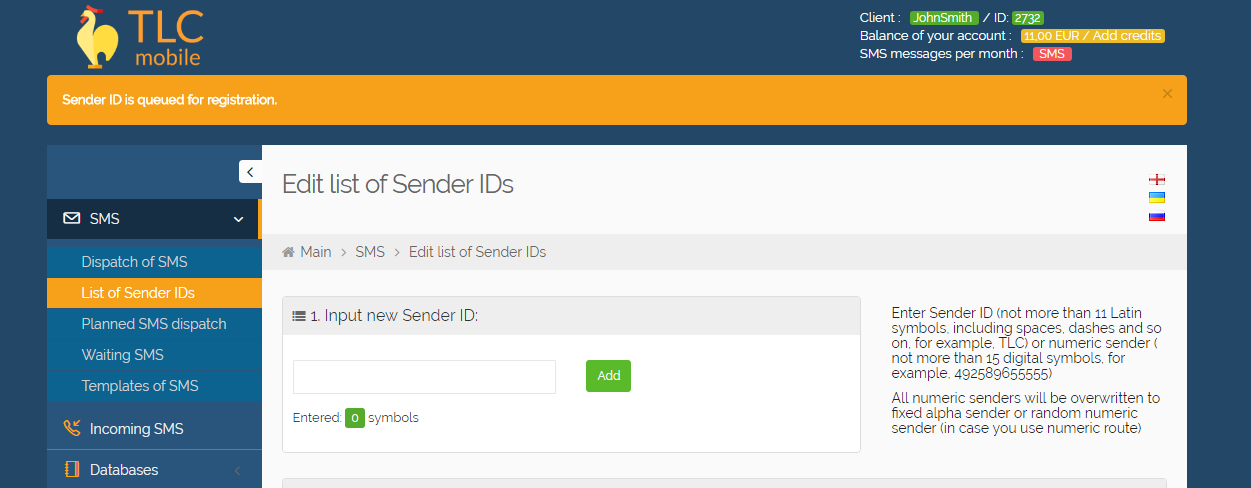Click 11,00 EUR / Add credits link
Screen dimensions: 1251x488
1093,36
